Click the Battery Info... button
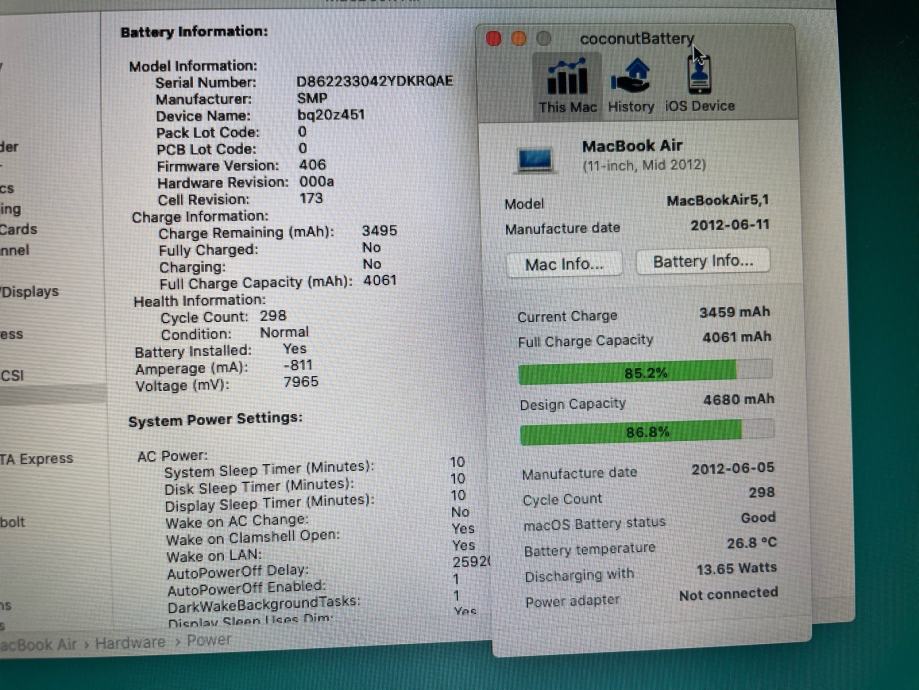The width and height of the screenshot is (919, 690). click(x=703, y=261)
